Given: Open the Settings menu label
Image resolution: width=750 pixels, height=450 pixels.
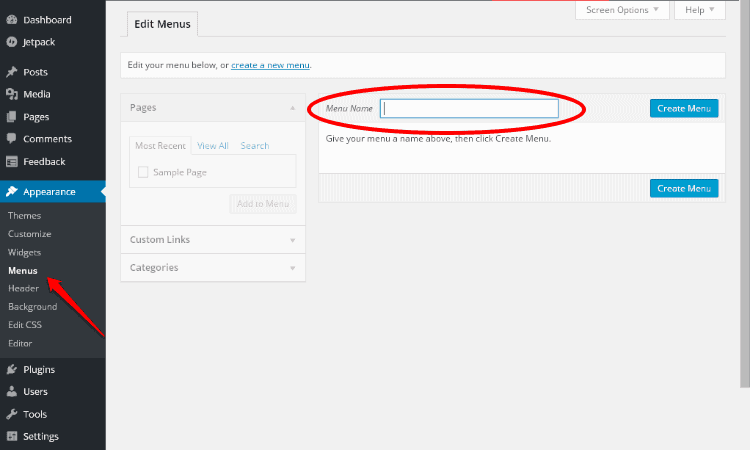Looking at the screenshot, I should [41, 436].
